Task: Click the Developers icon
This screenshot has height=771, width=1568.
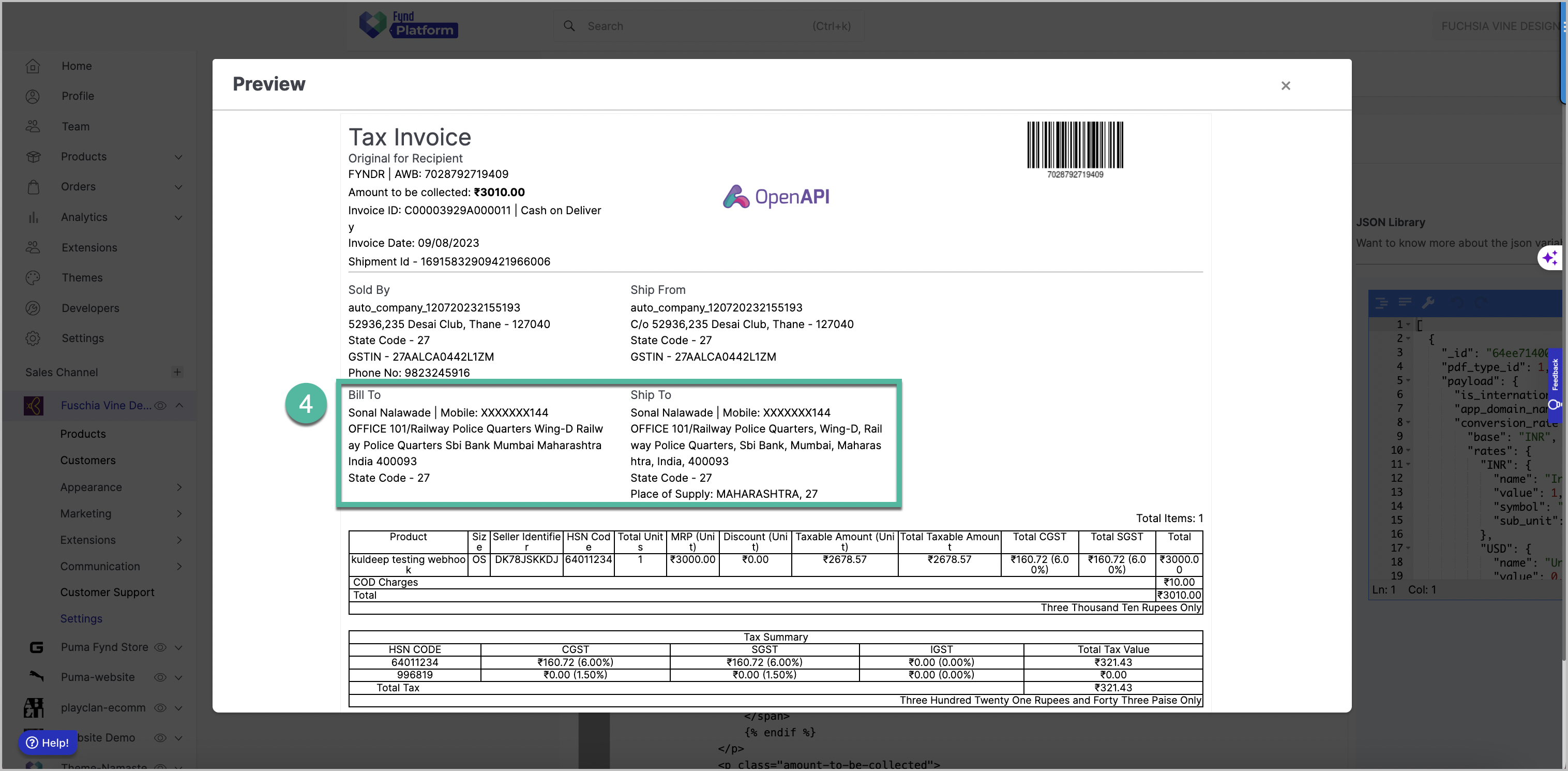Action: [34, 308]
